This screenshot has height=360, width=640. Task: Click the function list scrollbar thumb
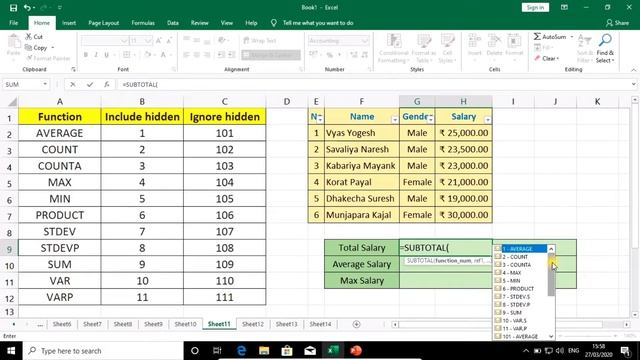pos(551,274)
